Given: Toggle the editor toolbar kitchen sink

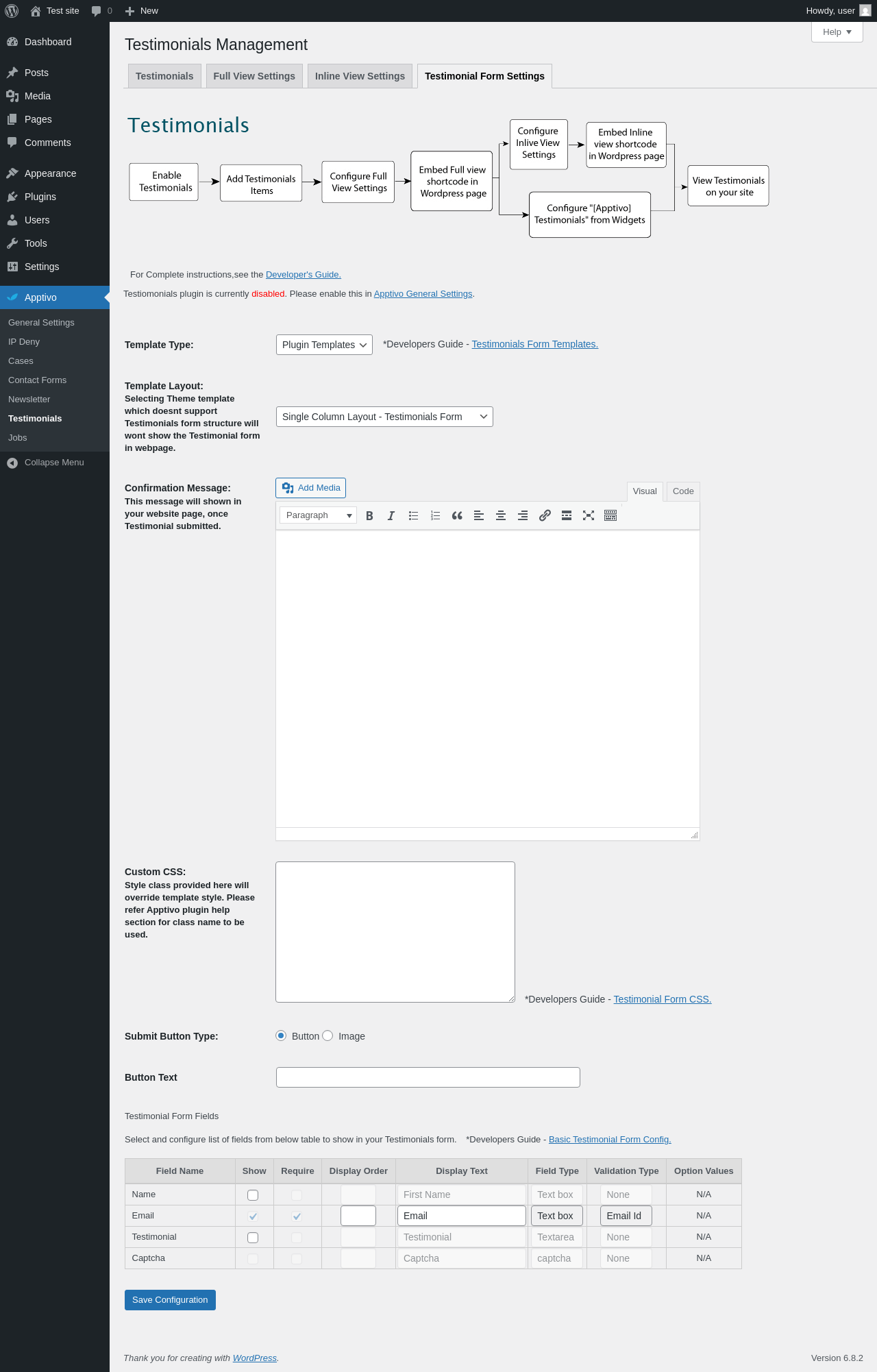Looking at the screenshot, I should (610, 515).
